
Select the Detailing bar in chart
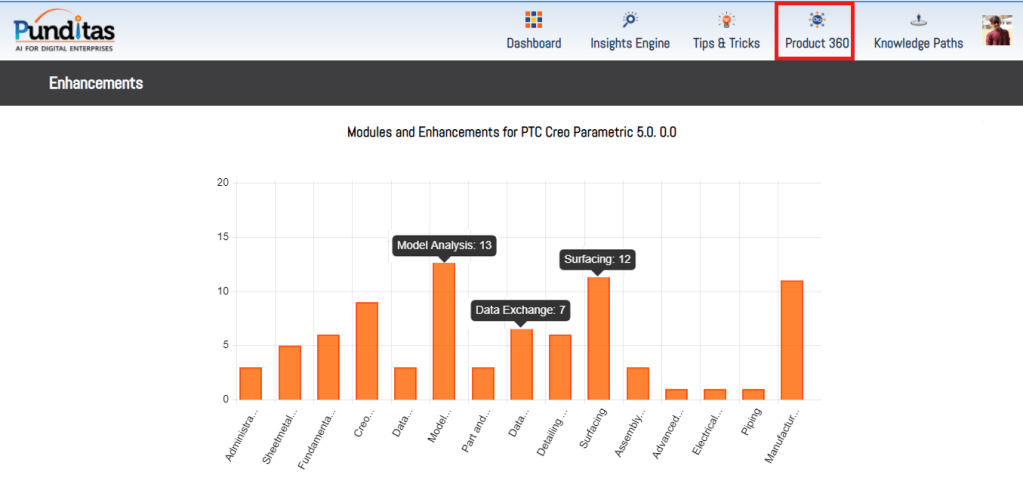pyautogui.click(x=560, y=367)
